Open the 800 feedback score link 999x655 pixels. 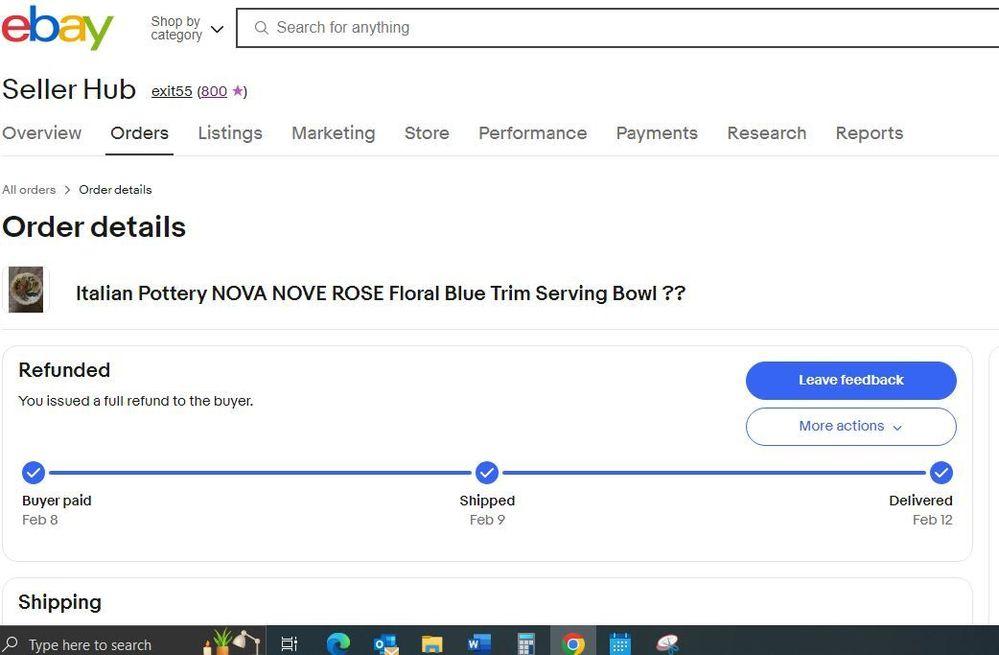pyautogui.click(x=213, y=91)
